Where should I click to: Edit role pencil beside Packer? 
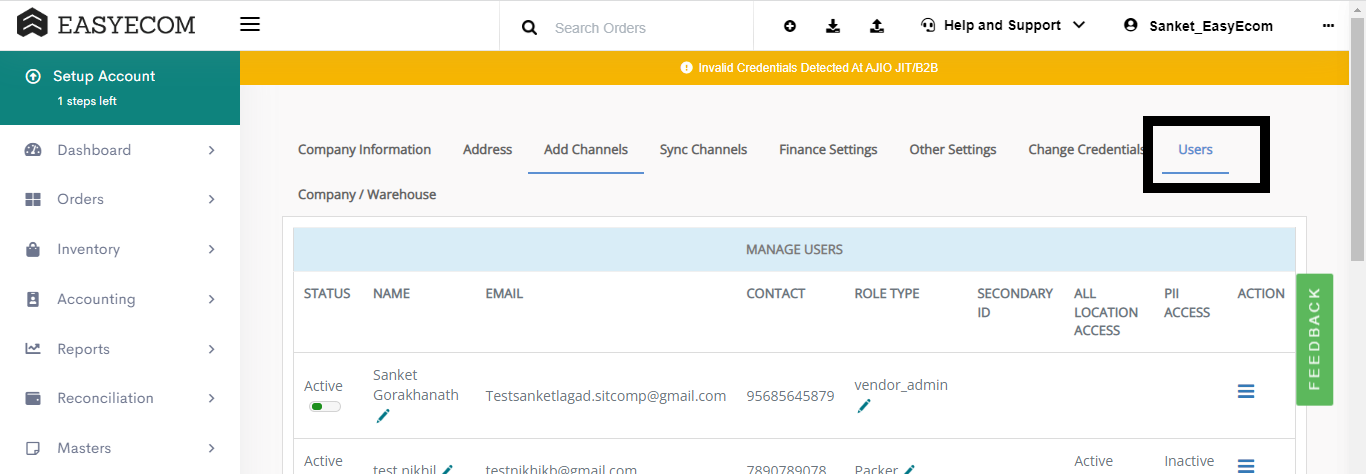(909, 470)
